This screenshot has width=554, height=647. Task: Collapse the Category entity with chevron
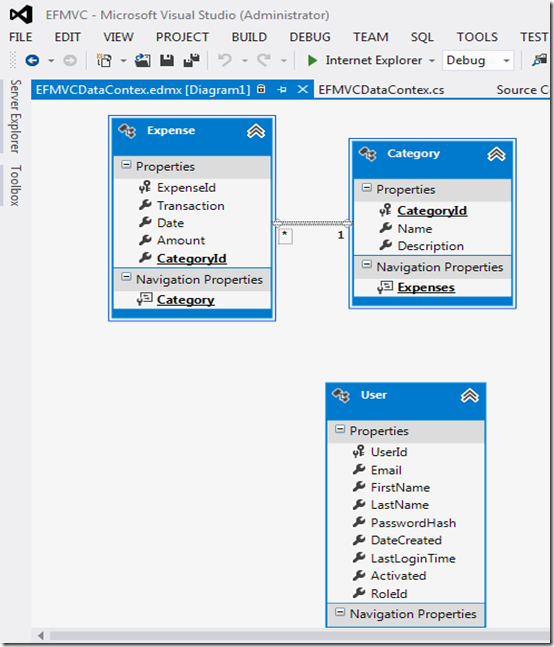coord(496,154)
